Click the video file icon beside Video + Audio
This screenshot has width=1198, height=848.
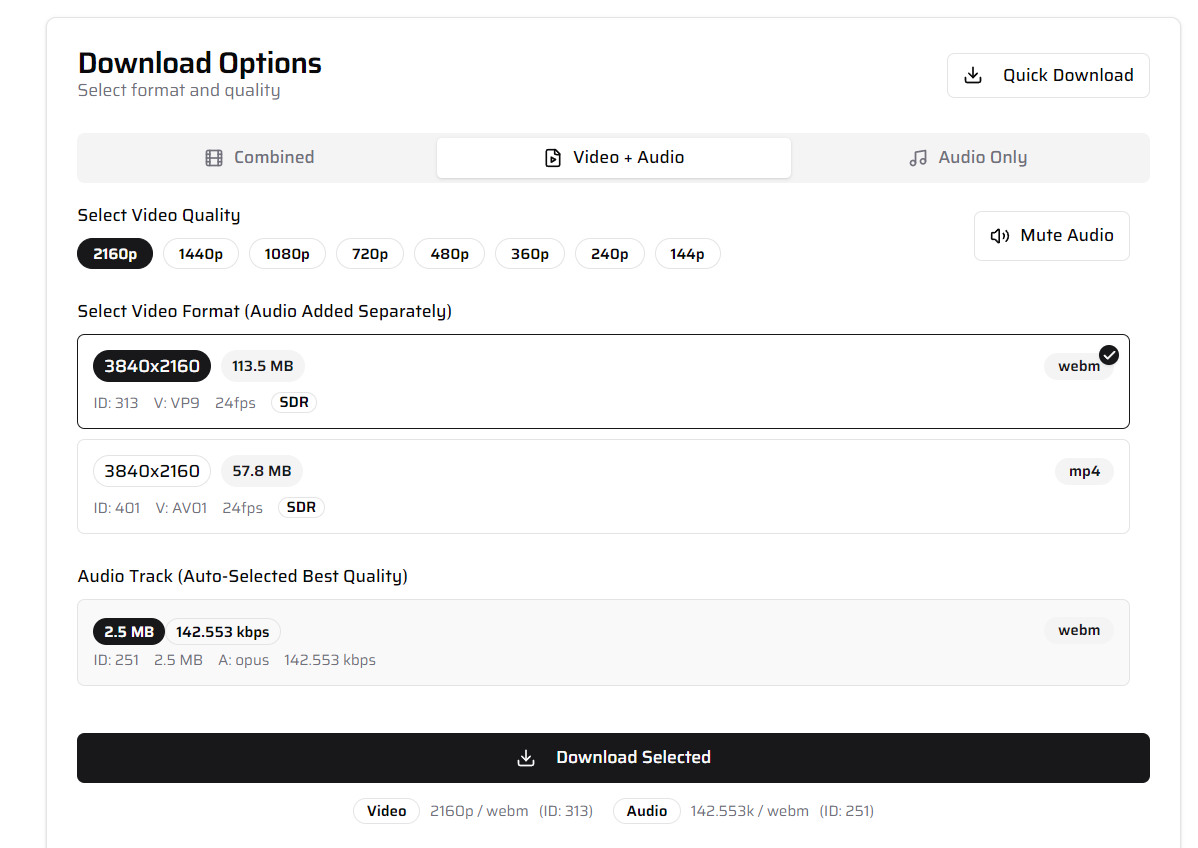pos(551,157)
